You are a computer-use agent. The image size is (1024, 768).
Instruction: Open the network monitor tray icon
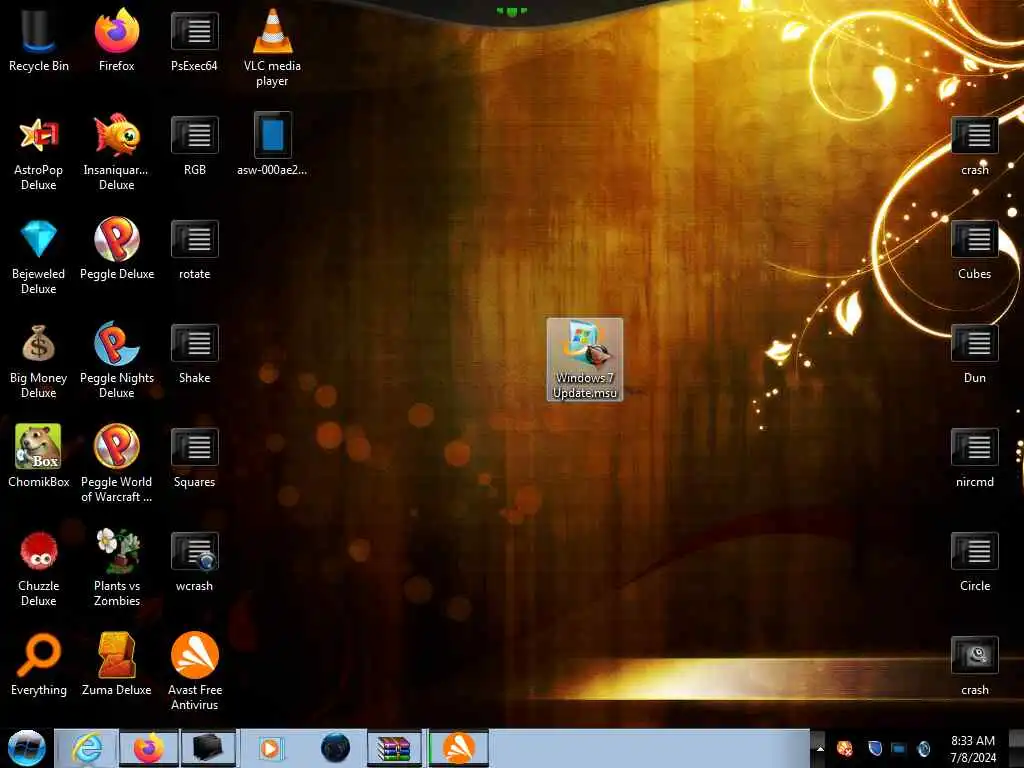tap(899, 748)
